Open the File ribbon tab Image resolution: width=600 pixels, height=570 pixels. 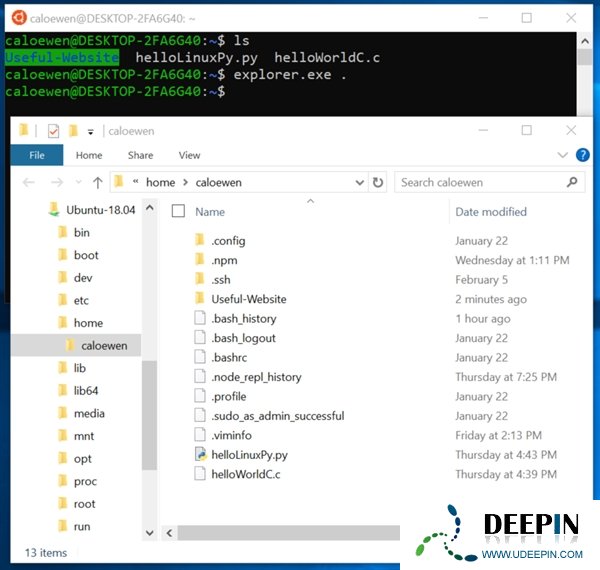point(37,155)
